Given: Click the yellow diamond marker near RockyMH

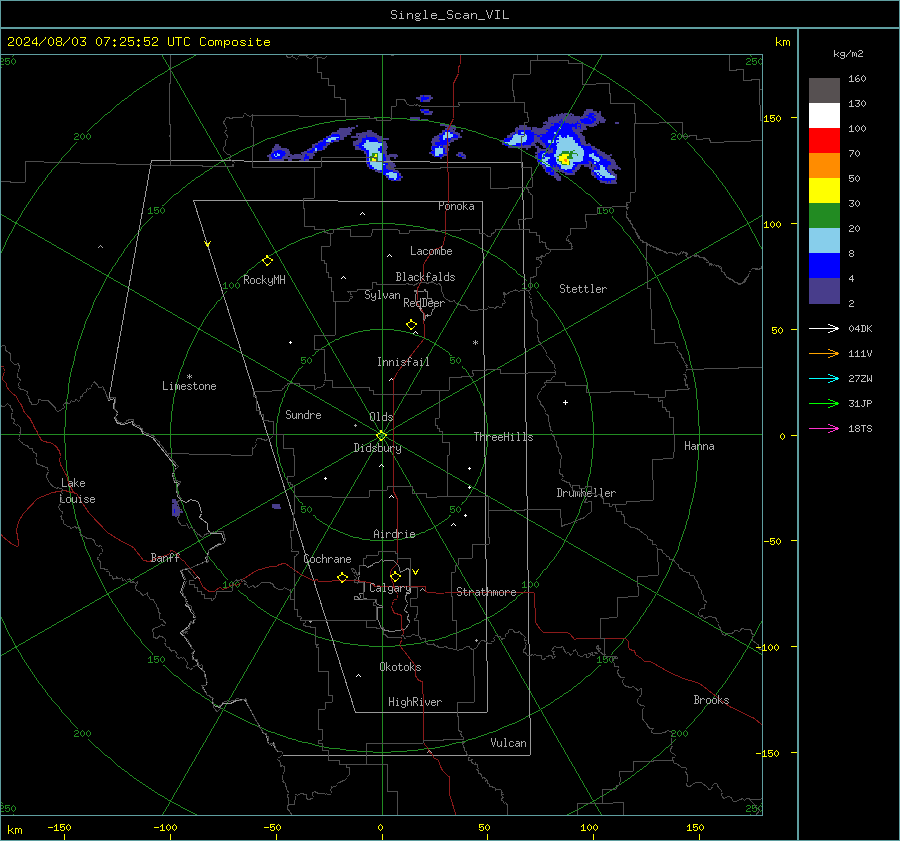Looking at the screenshot, I should point(267,261).
